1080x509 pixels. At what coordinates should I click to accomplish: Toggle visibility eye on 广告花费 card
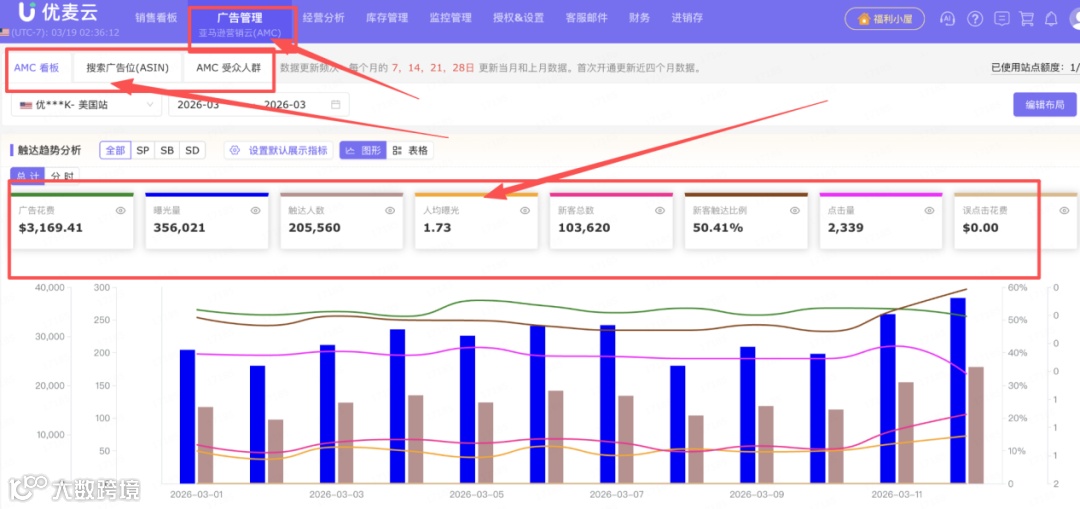point(121,211)
